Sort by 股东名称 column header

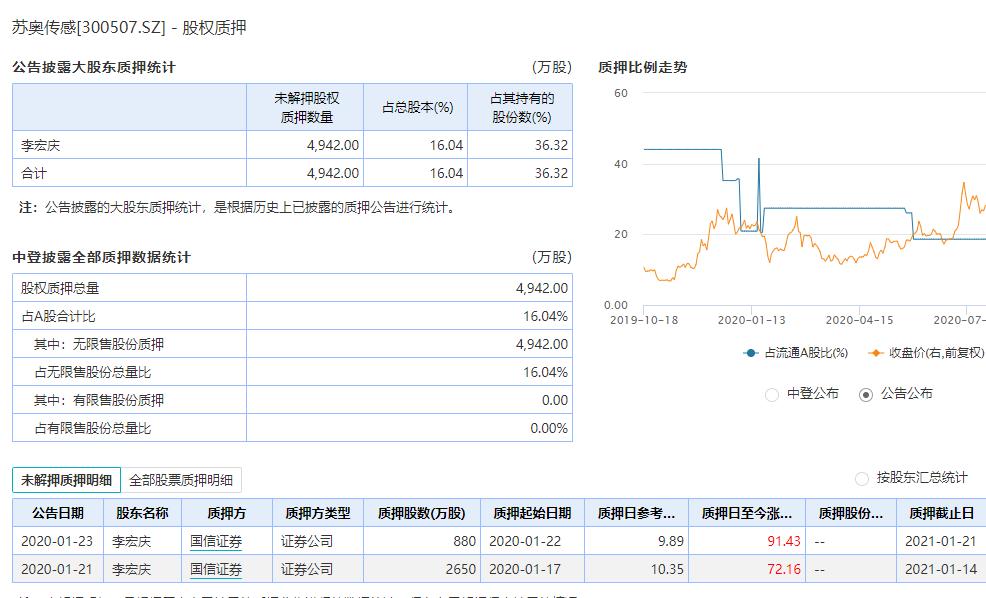tap(142, 513)
